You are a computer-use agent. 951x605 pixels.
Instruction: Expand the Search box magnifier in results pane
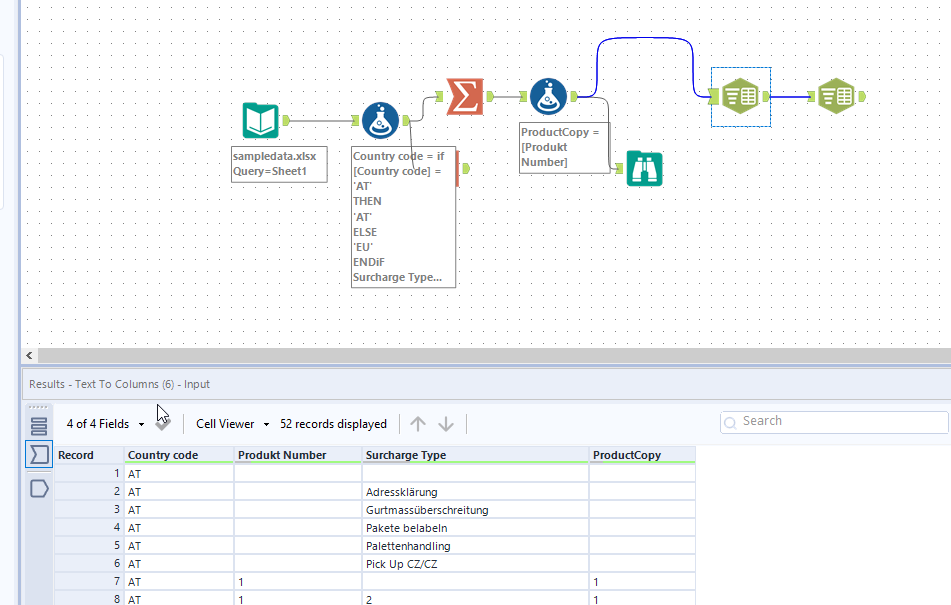[730, 422]
